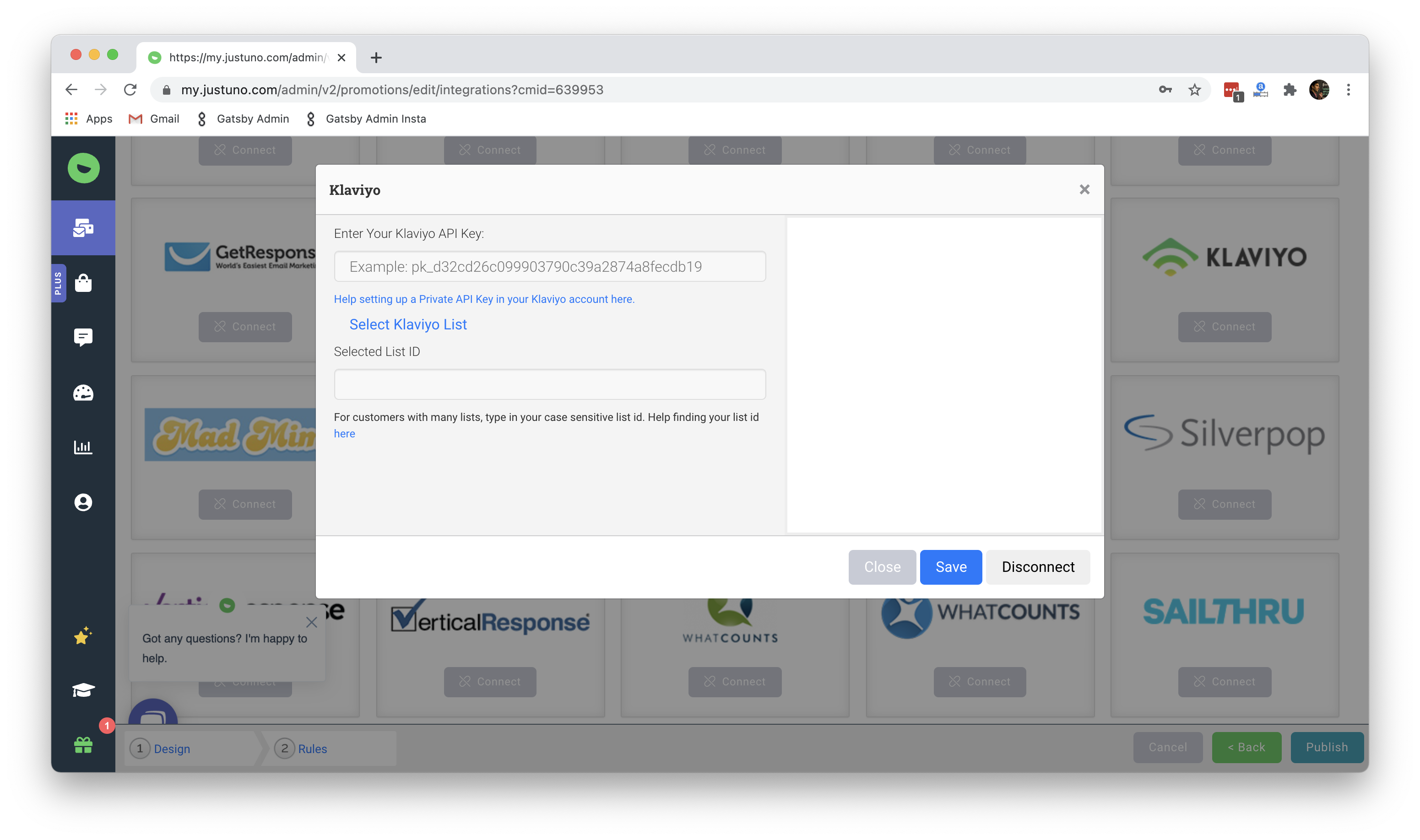Screen dimensions: 1420x840
Task: Click Select Klaviyo List link
Action: pyautogui.click(x=408, y=324)
